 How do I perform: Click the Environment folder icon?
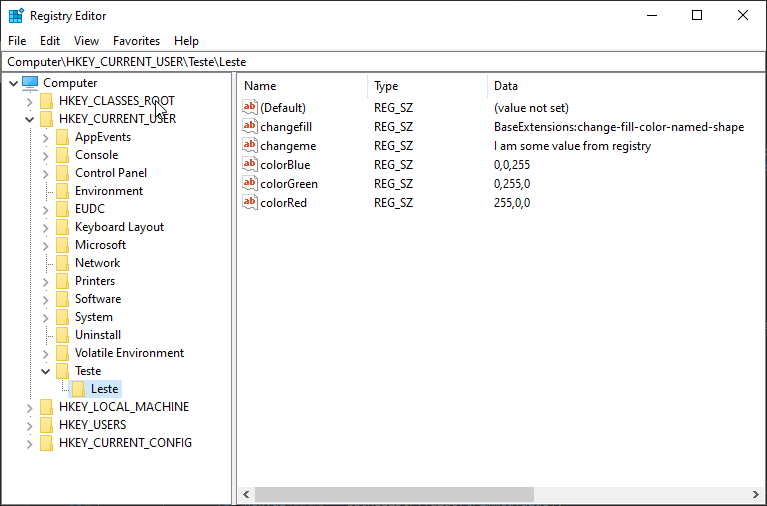point(63,191)
